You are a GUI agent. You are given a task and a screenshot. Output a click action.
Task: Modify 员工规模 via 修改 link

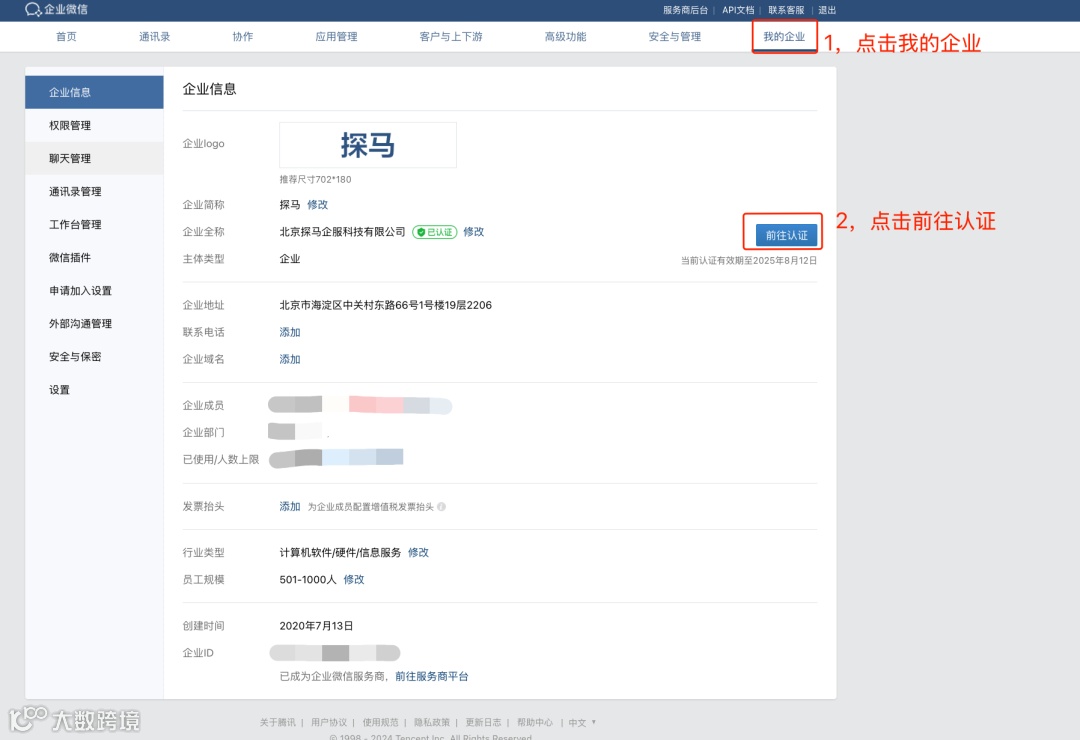point(354,579)
